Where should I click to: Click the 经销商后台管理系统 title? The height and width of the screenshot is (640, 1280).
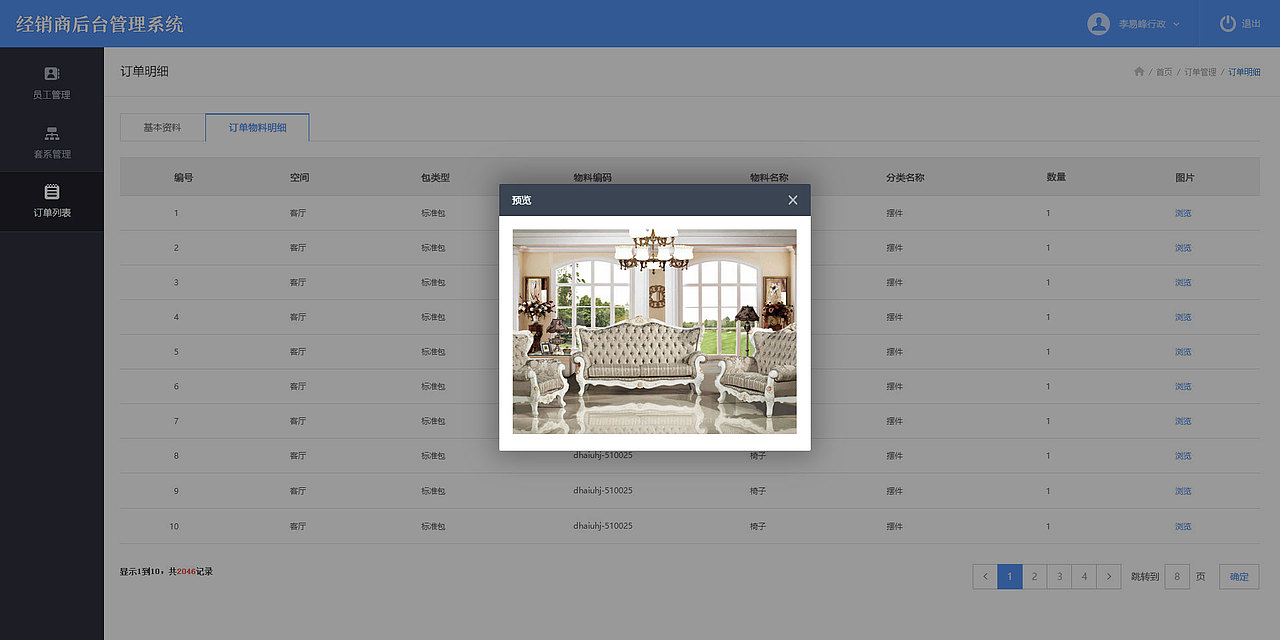(x=100, y=24)
